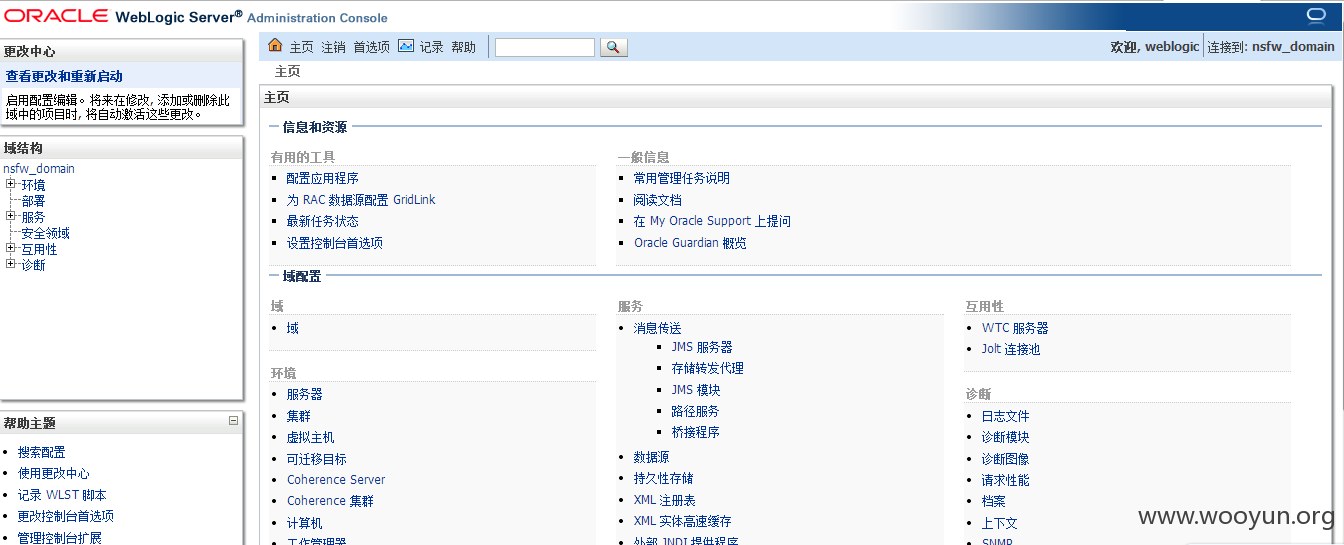
Task: Open 在 My Oracle Support 上提问 link
Action: (712, 221)
